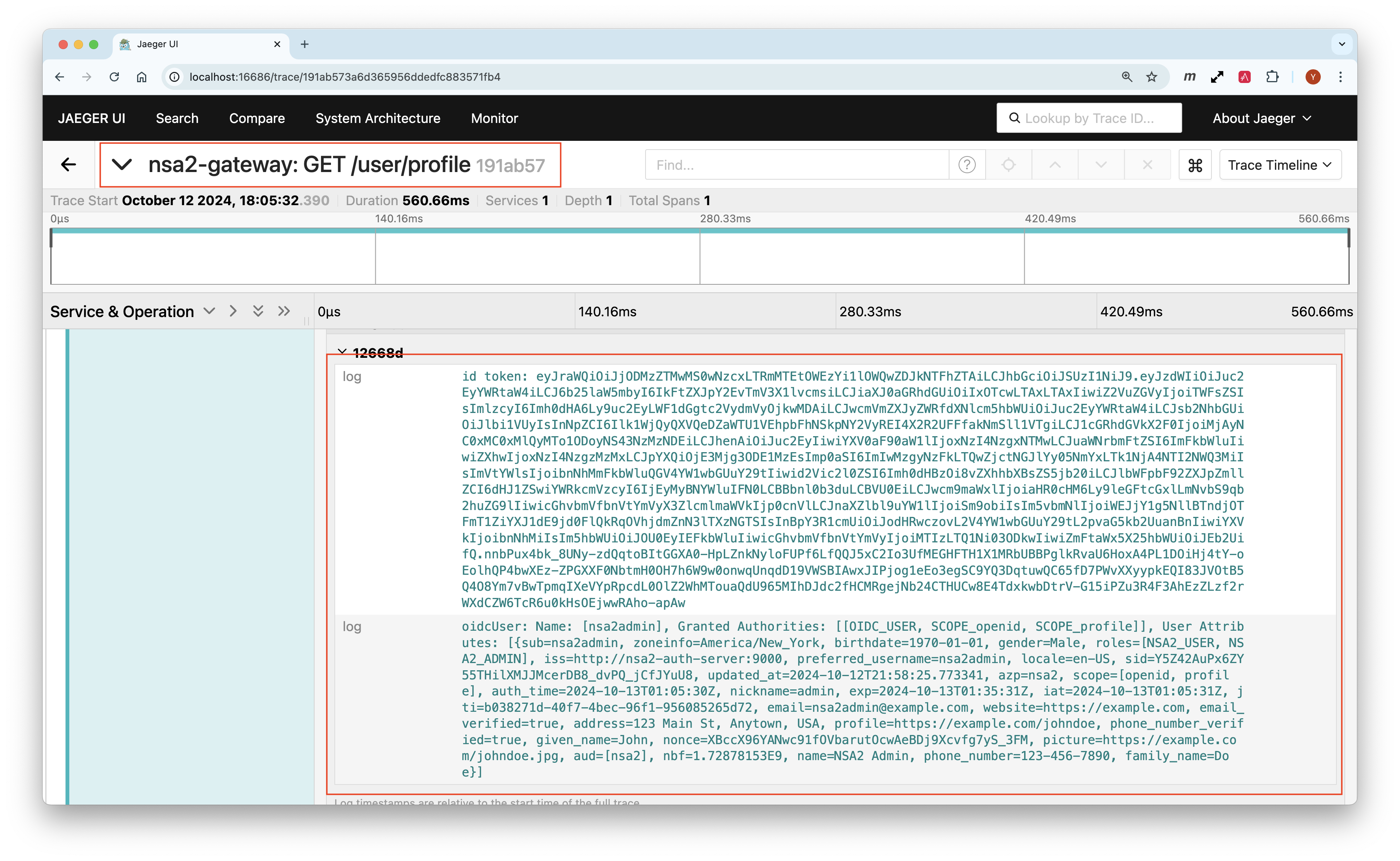
Task: Click the JAEGER UI logo link
Action: tap(91, 118)
